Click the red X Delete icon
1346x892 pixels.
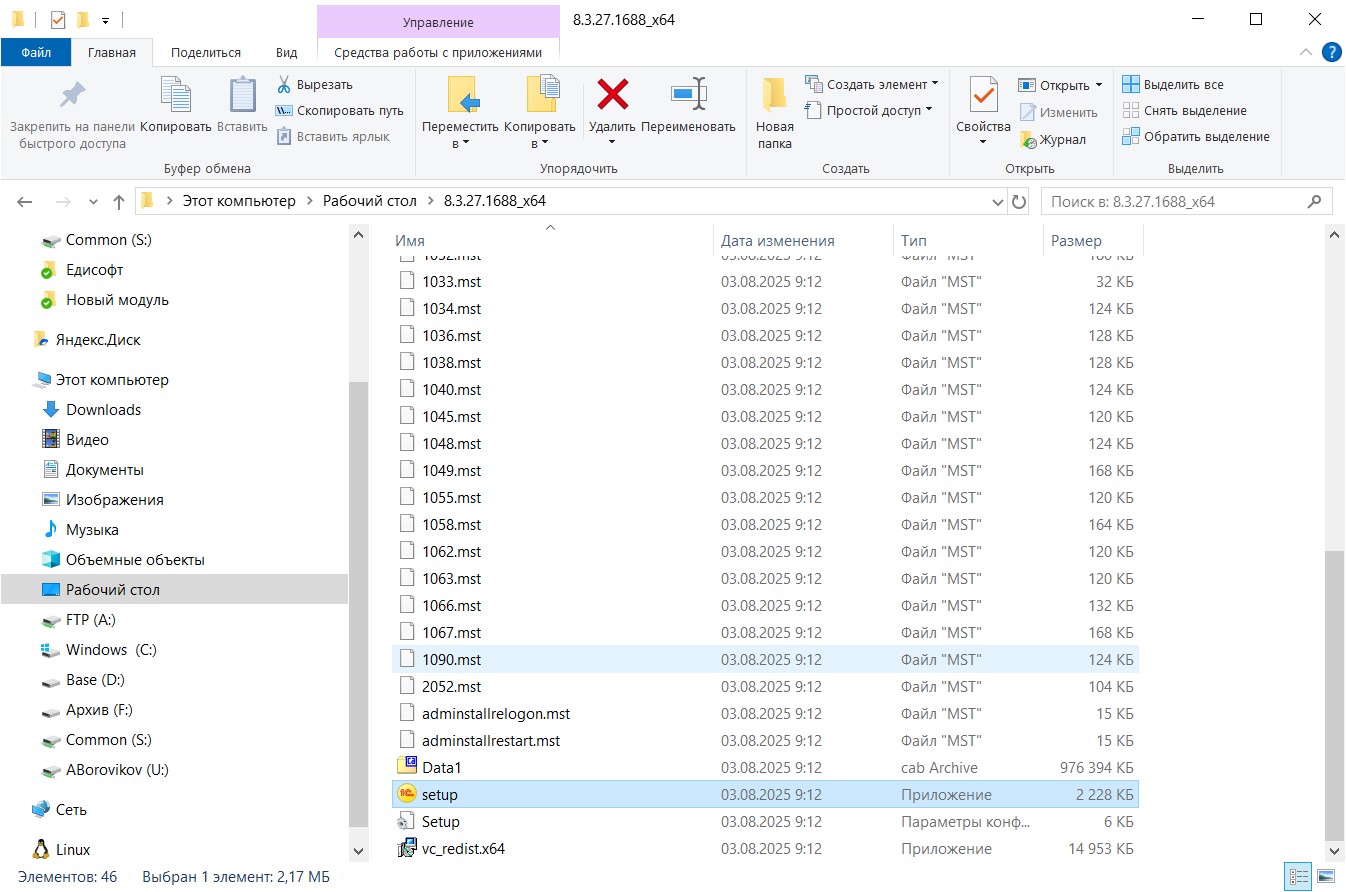(612, 96)
